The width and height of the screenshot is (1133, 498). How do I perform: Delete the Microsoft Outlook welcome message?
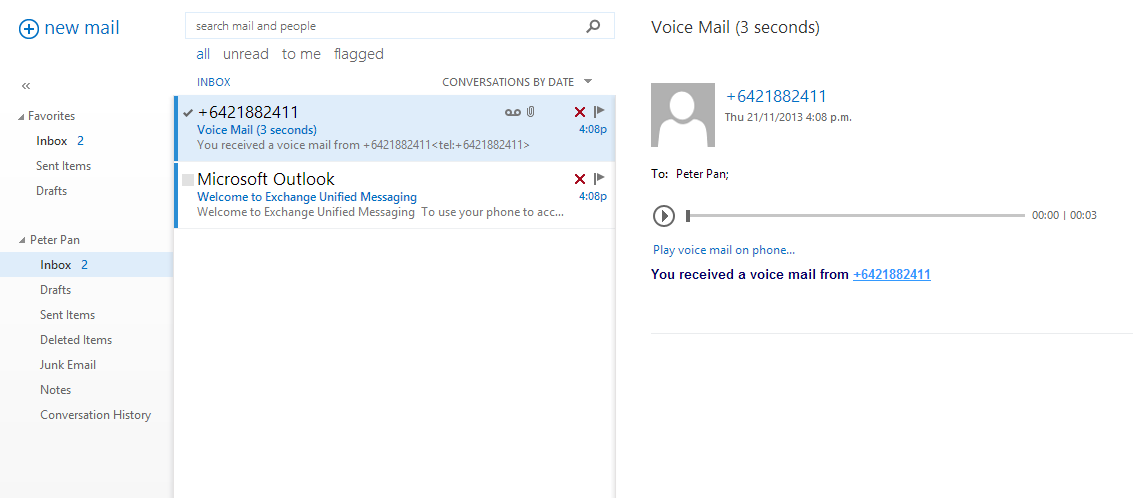click(x=580, y=179)
